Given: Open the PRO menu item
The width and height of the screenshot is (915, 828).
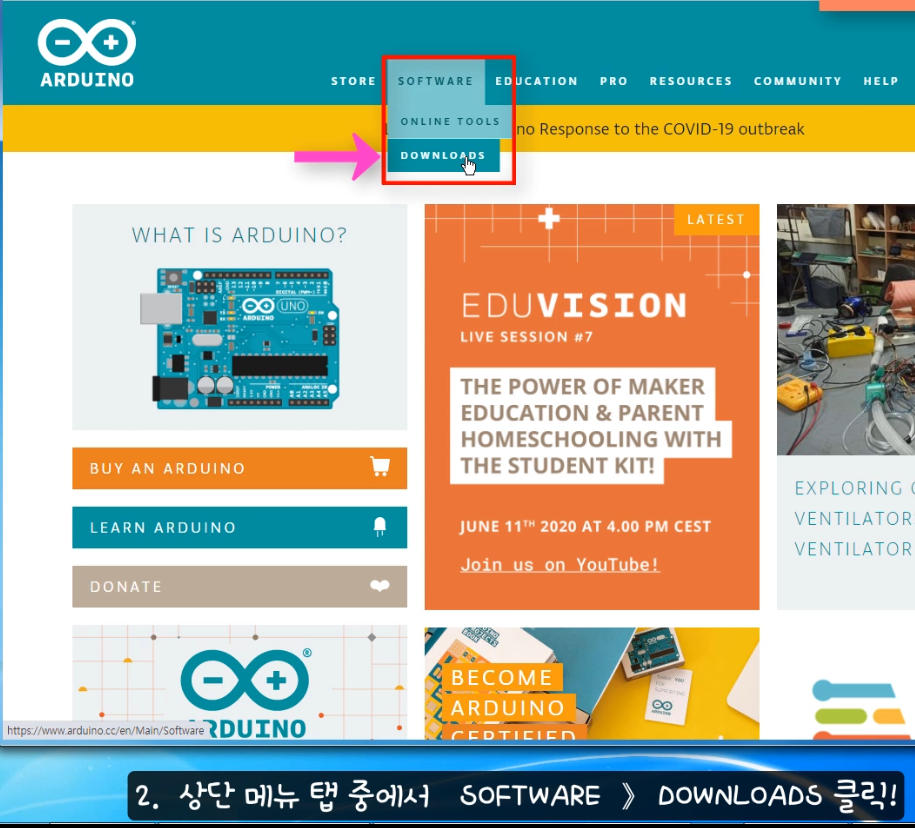Looking at the screenshot, I should (614, 81).
